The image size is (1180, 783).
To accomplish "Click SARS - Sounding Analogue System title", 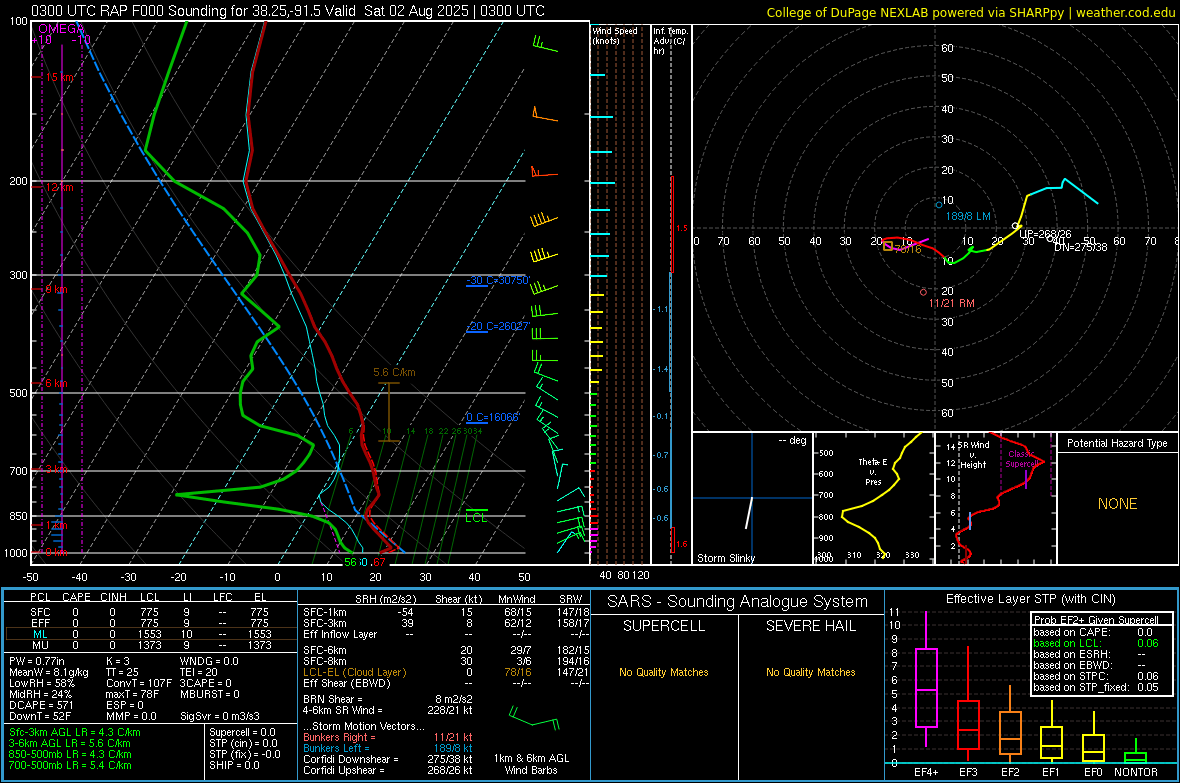I will [738, 602].
